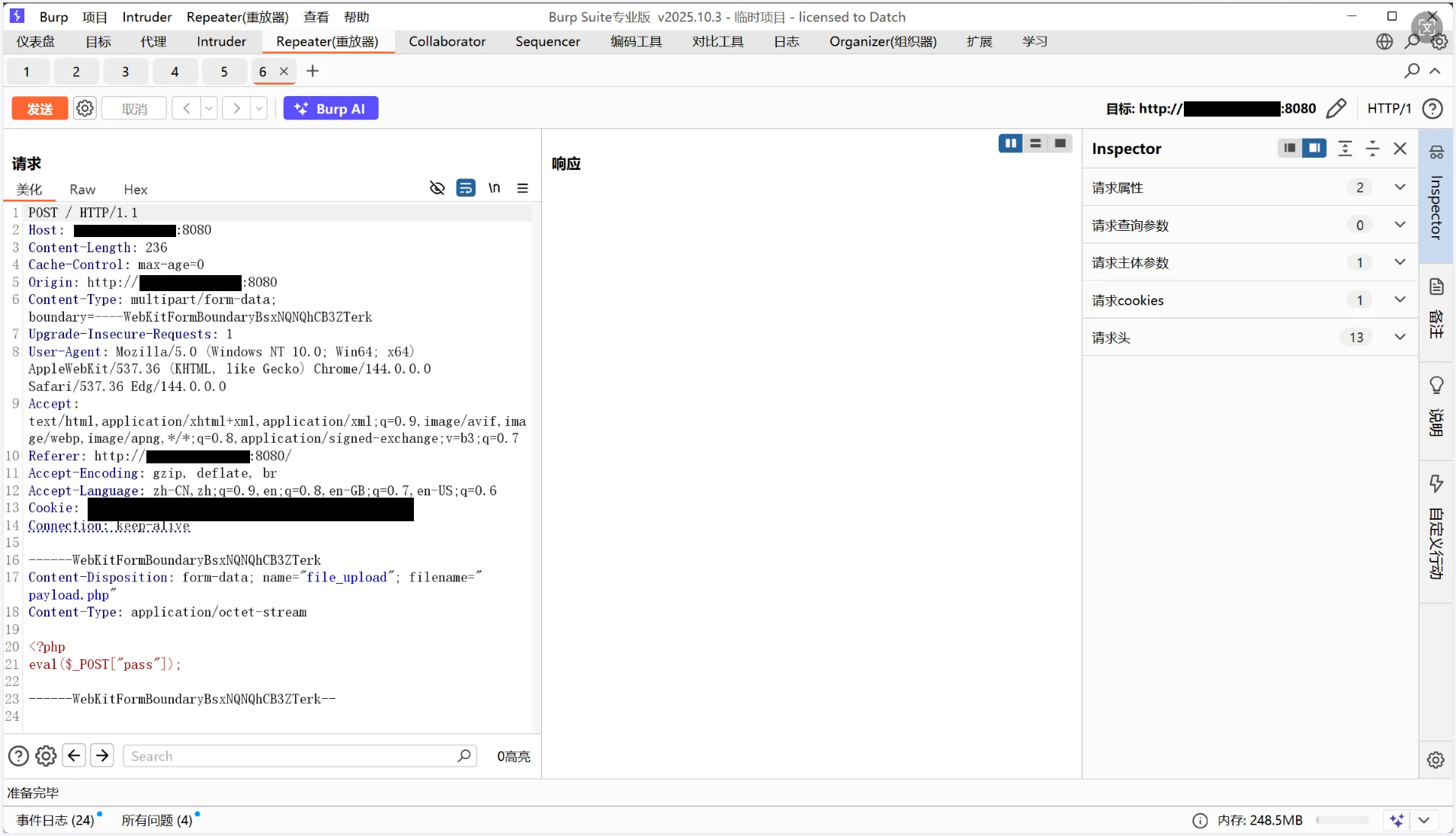Switch to top-bottom request/response layout
The width and height of the screenshot is (1456, 836).
coord(1035,143)
